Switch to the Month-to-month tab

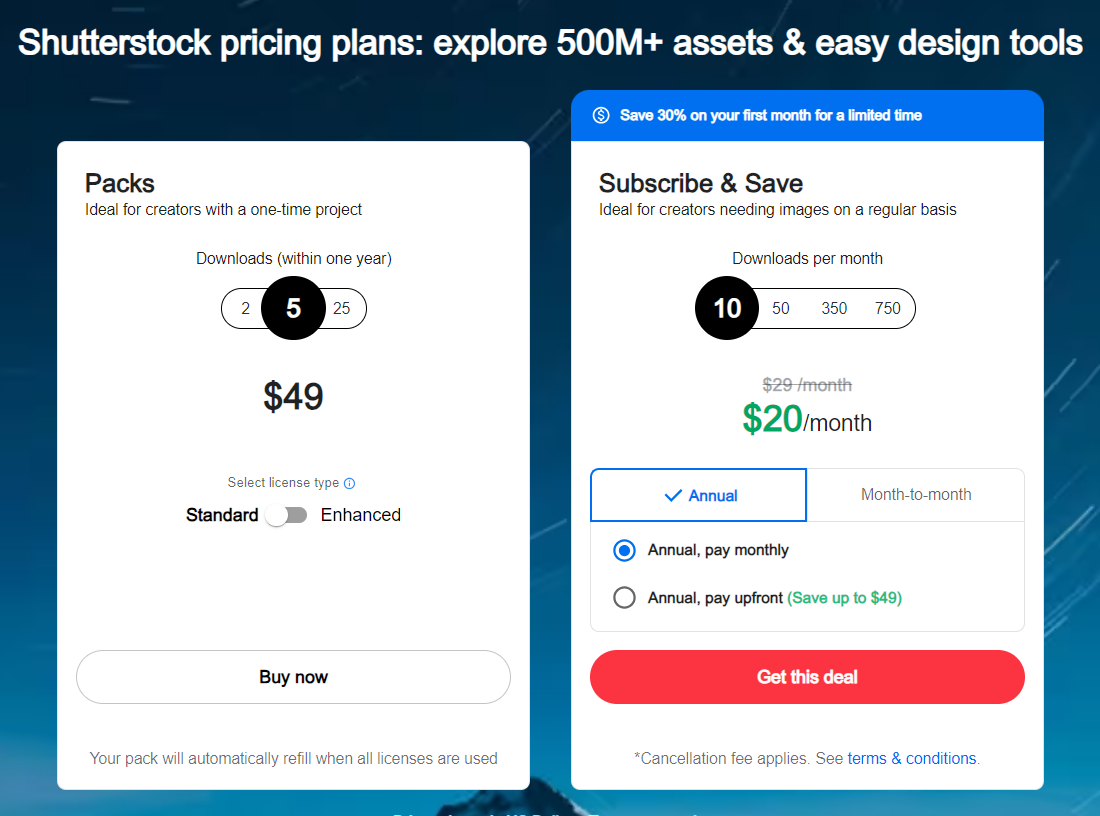915,495
